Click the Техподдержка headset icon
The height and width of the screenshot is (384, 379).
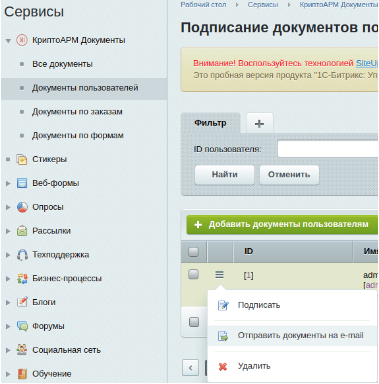tap(22, 255)
